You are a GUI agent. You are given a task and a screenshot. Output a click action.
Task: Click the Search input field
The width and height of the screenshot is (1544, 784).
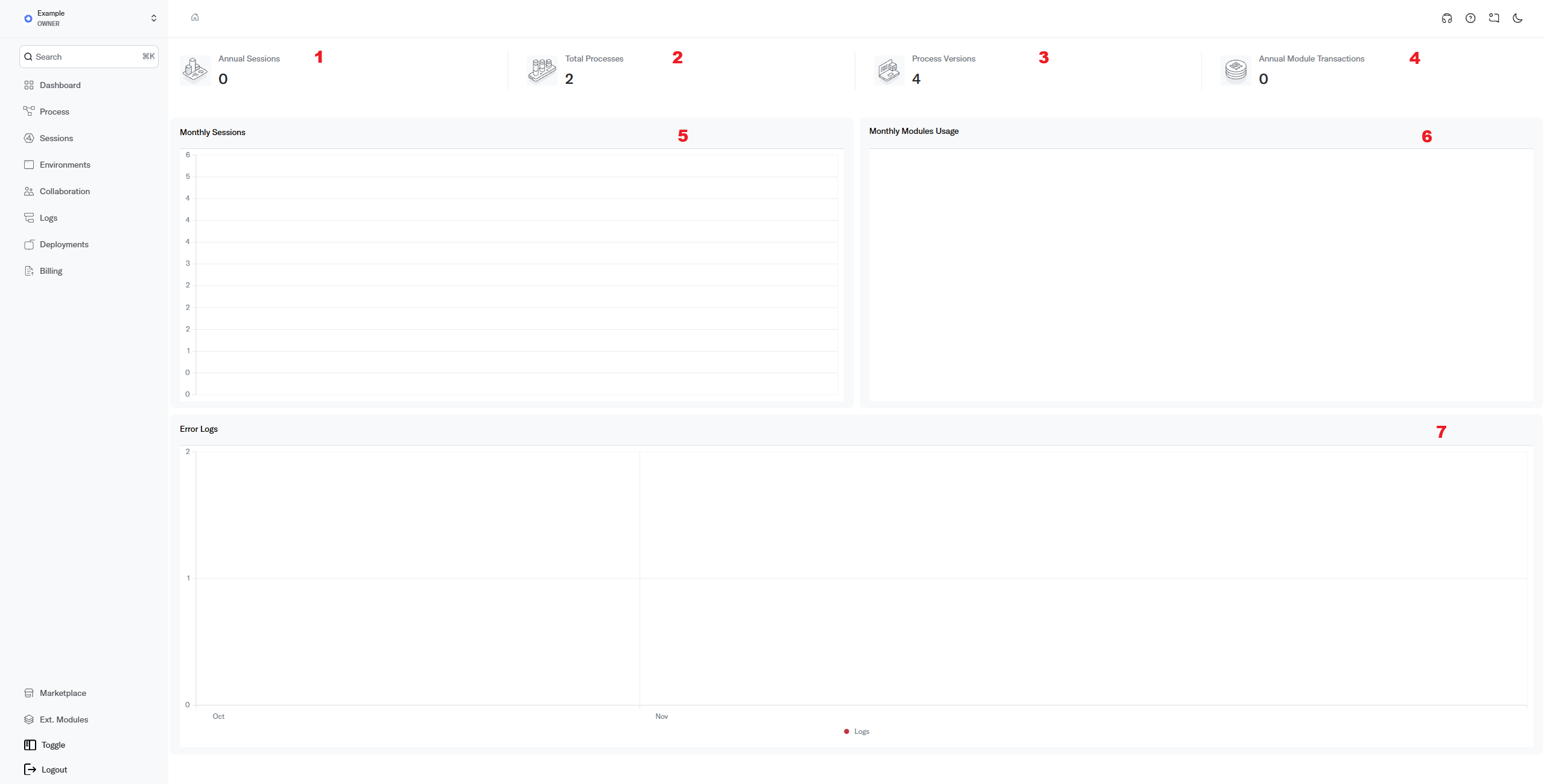[89, 57]
